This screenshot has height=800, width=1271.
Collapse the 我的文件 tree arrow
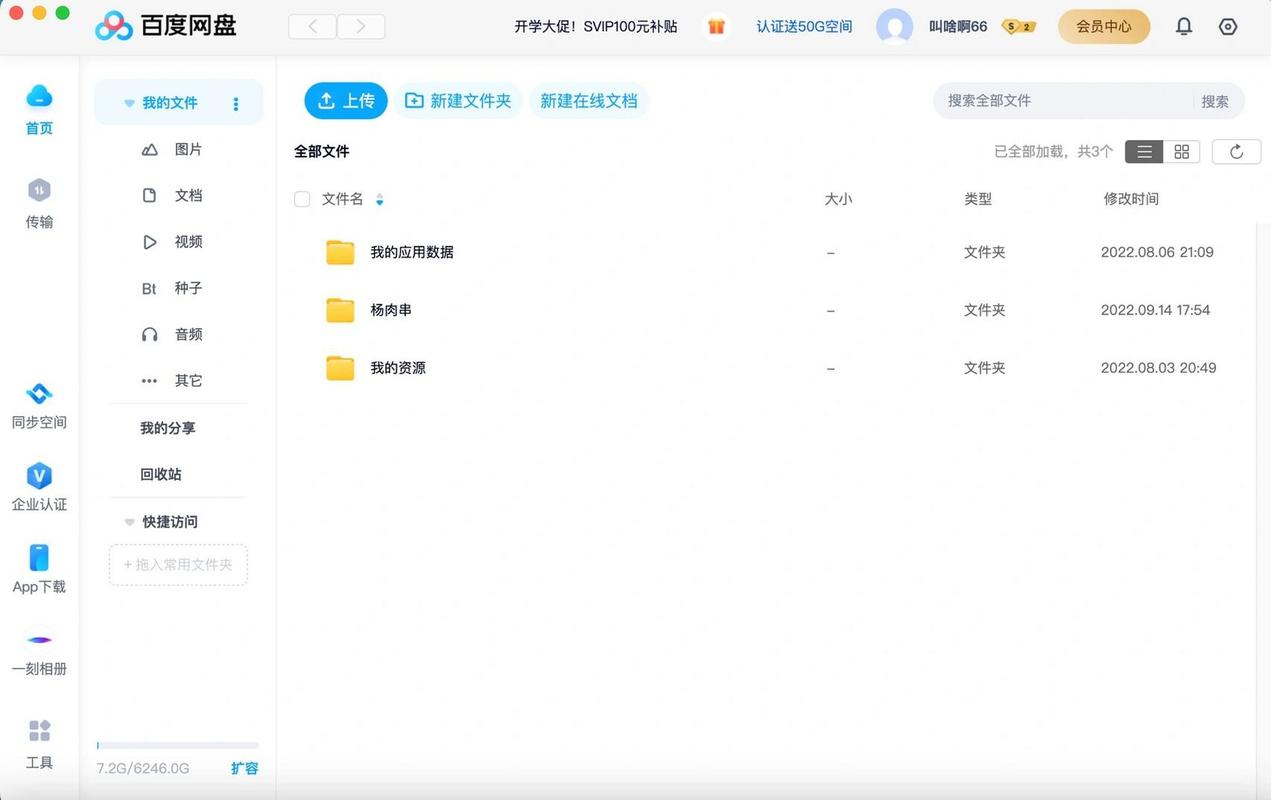tap(129, 104)
